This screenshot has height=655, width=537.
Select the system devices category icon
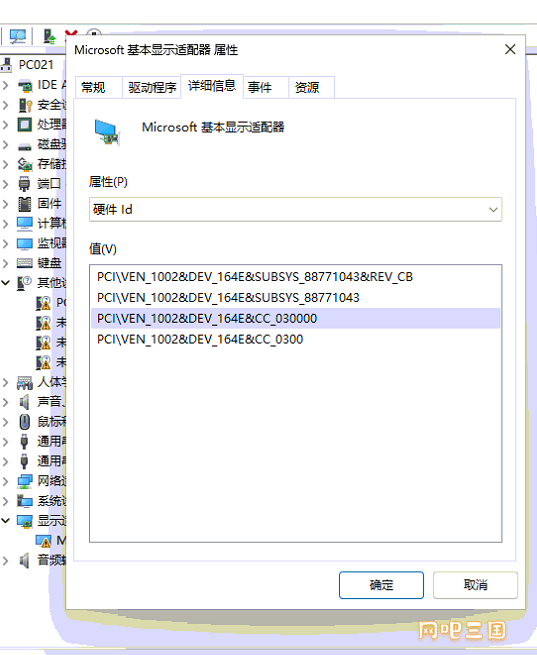click(x=25, y=500)
